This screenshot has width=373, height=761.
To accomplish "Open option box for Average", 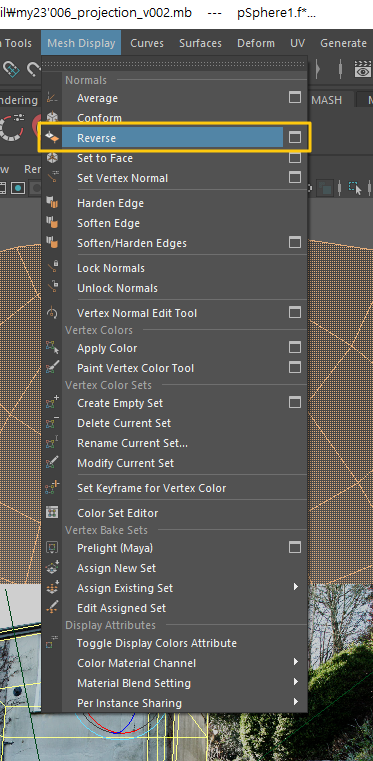I will [295, 98].
